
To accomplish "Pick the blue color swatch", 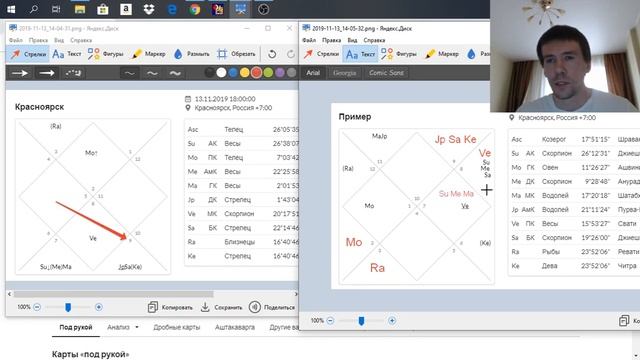I will (x=233, y=73).
